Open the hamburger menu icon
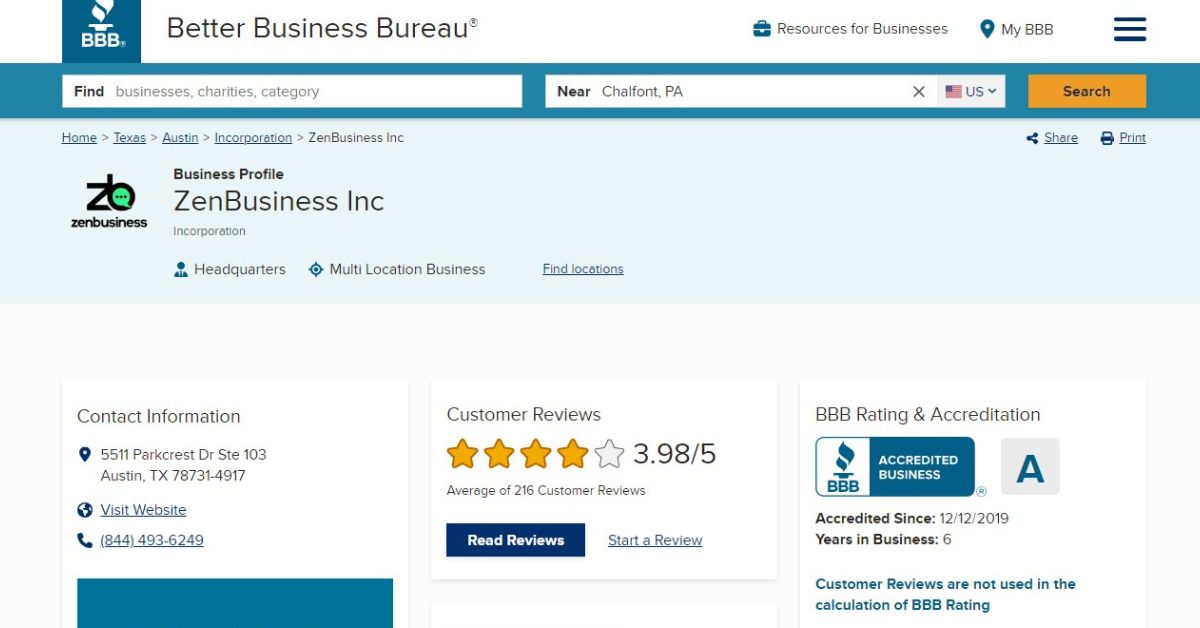This screenshot has height=628, width=1200. click(1130, 29)
